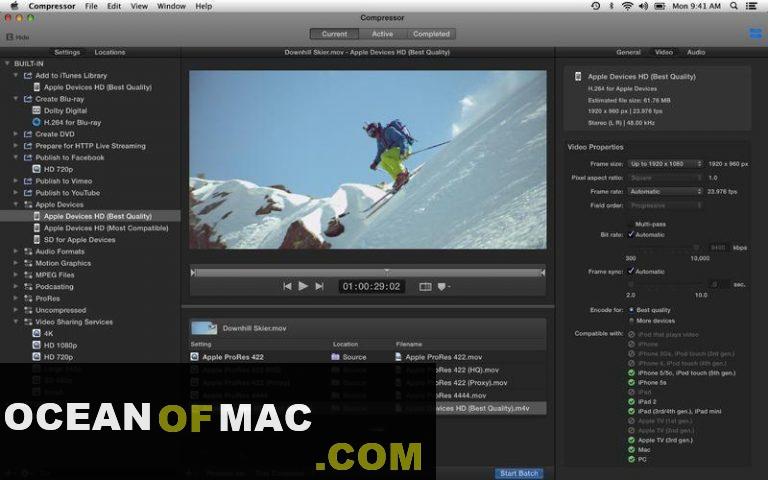Collapse the BUILT-IN group

pos(7,63)
